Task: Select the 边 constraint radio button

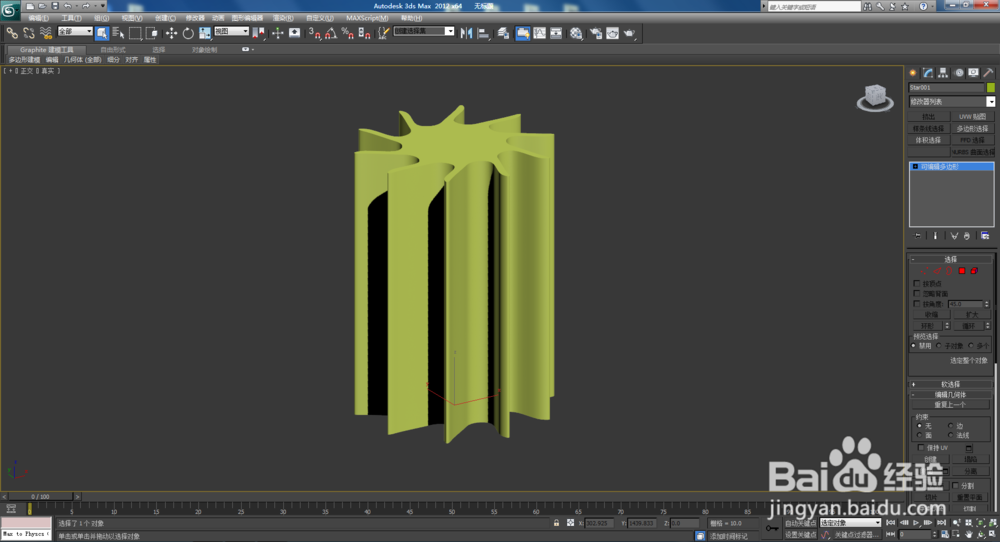Action: (x=949, y=426)
